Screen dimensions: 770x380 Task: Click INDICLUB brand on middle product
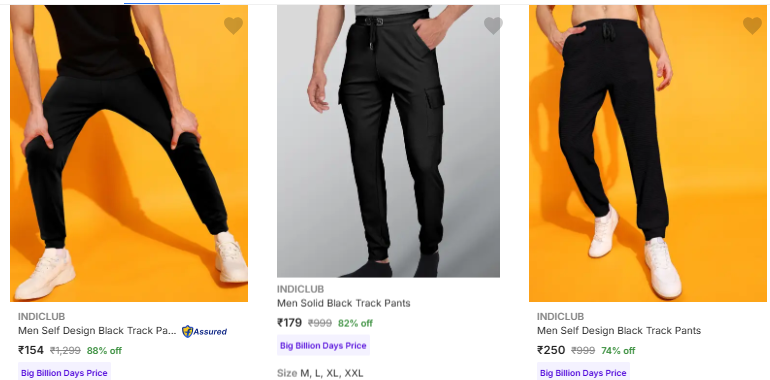[300, 289]
